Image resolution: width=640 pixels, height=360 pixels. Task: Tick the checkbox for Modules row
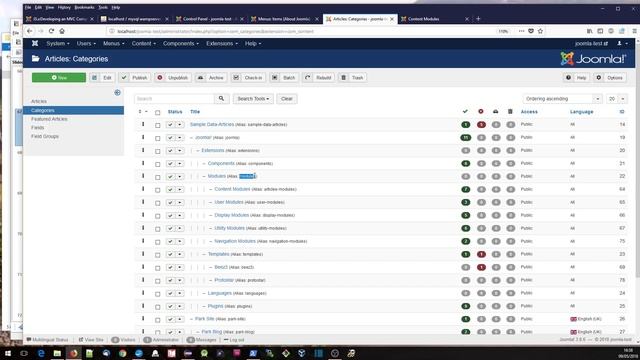(158, 177)
